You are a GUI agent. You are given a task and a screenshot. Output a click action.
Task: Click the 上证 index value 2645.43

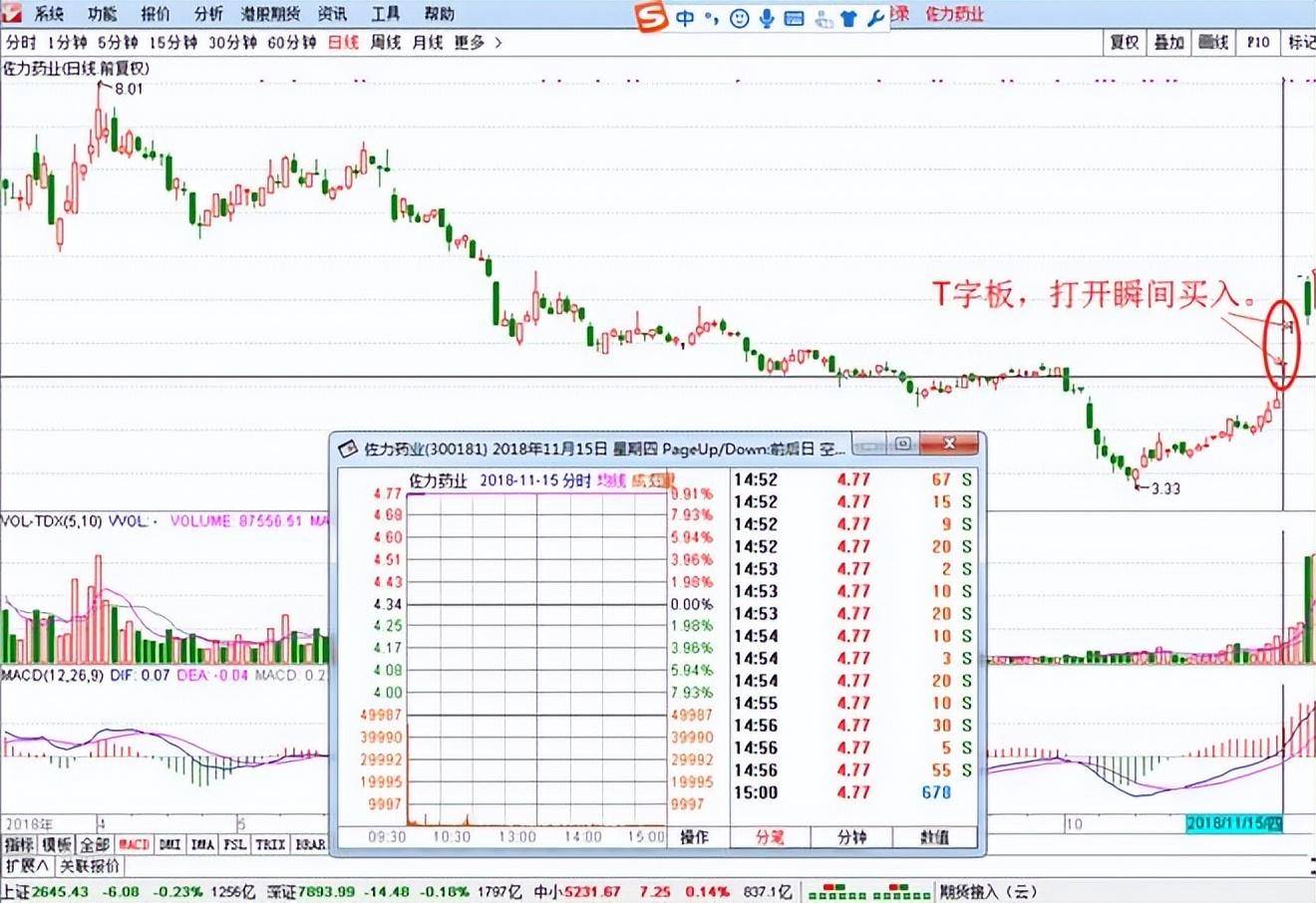coord(60,892)
